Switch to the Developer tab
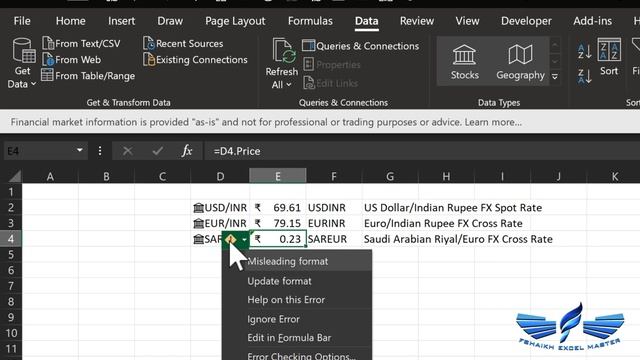The height and width of the screenshot is (360, 640). pyautogui.click(x=526, y=21)
